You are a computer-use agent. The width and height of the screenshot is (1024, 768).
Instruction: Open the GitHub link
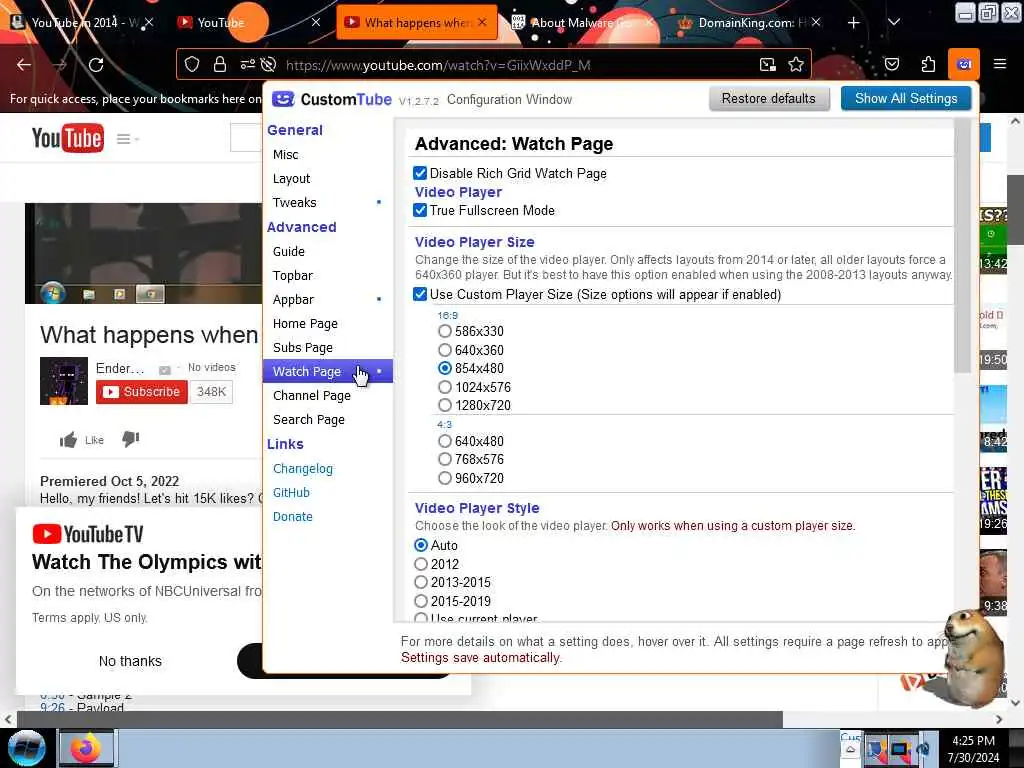point(291,492)
